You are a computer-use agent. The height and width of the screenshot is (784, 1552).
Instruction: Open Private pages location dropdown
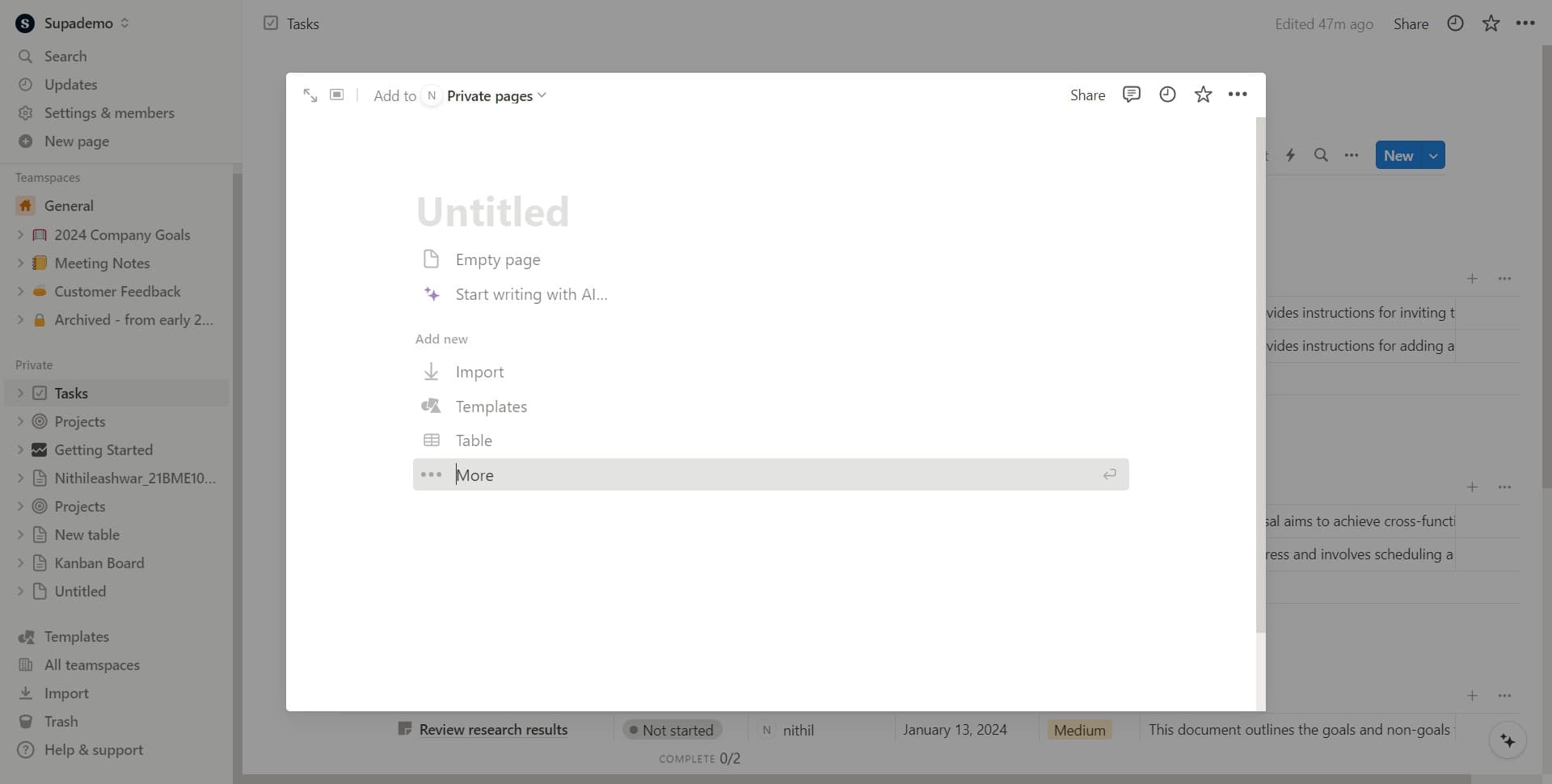496,96
